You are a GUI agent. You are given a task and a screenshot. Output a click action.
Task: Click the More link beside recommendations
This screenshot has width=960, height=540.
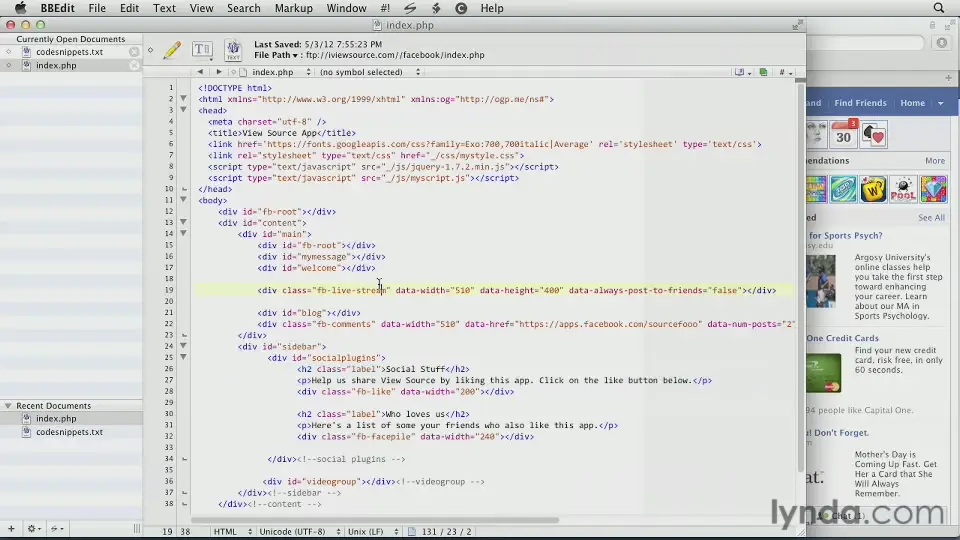[x=935, y=160]
